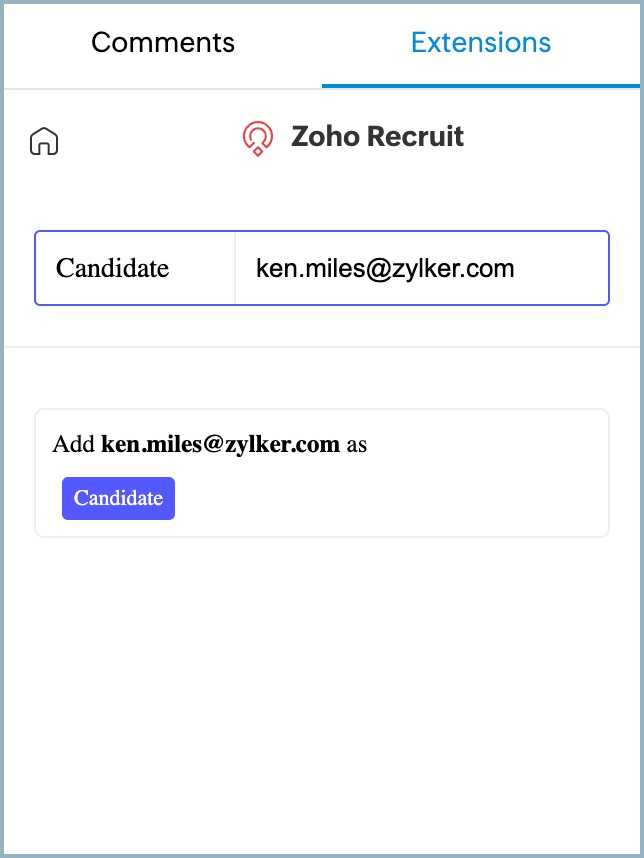Viewport: 644px width, 858px height.
Task: Click the word "as" after the email
Action: click(357, 444)
